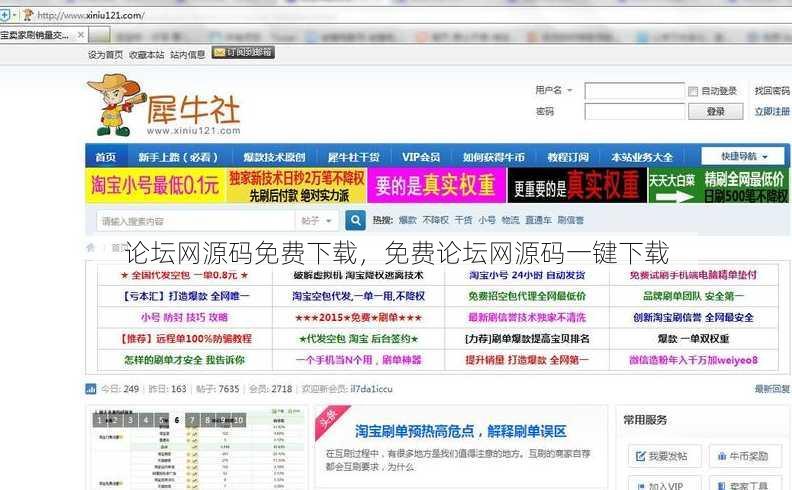Click the magenta 要的是真实权重 banner

coord(436,185)
